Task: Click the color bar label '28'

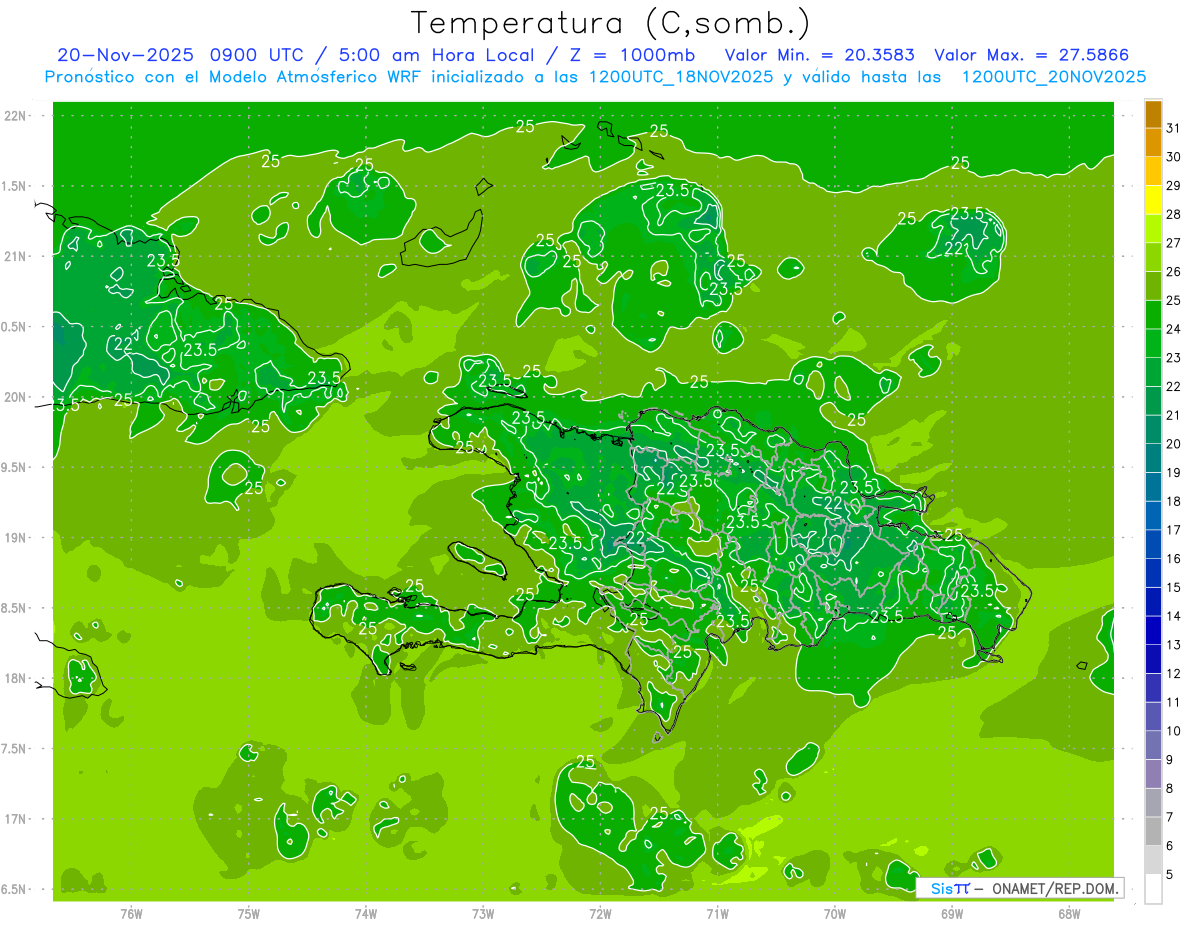Action: click(1174, 214)
